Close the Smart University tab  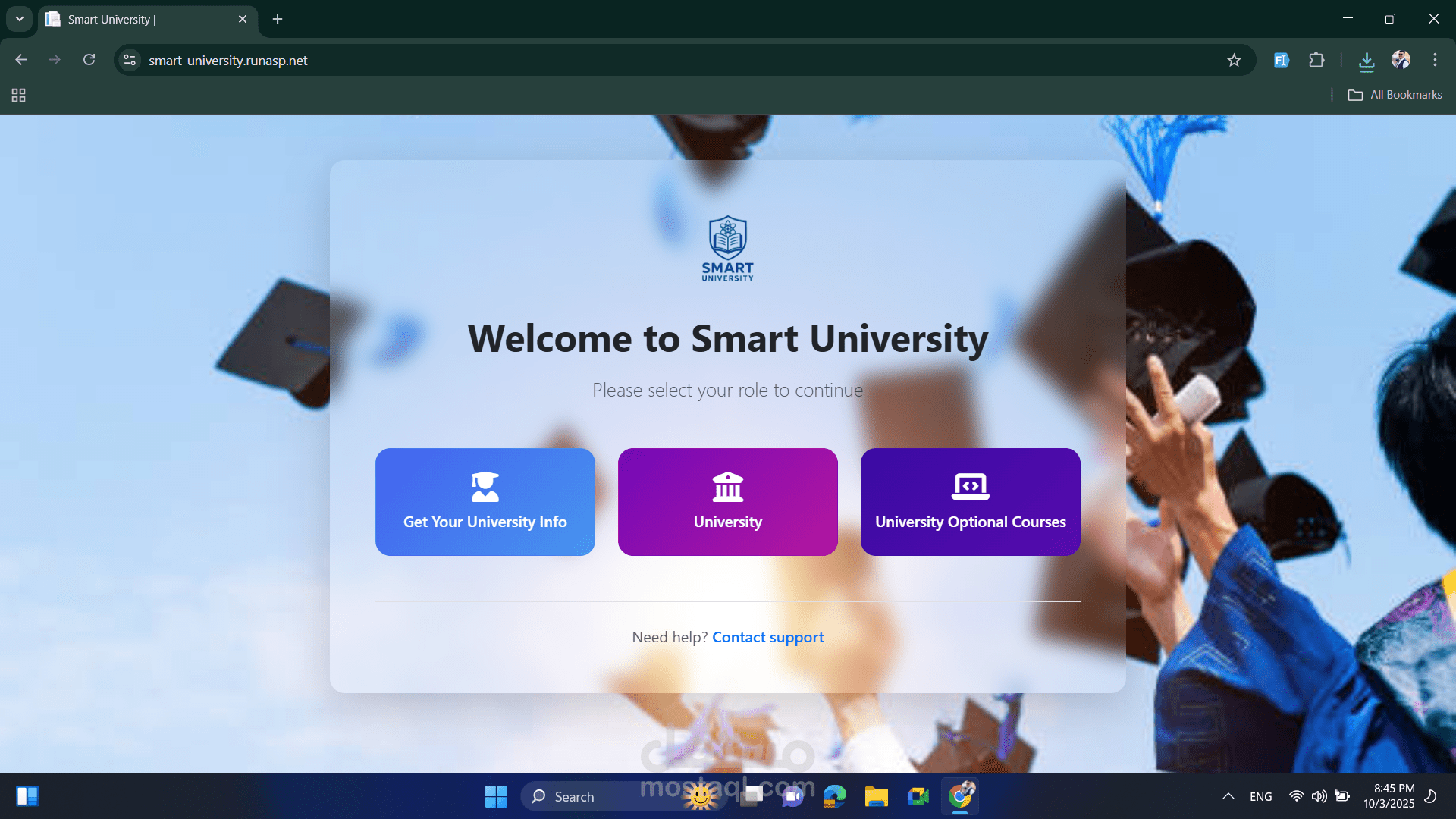[243, 19]
